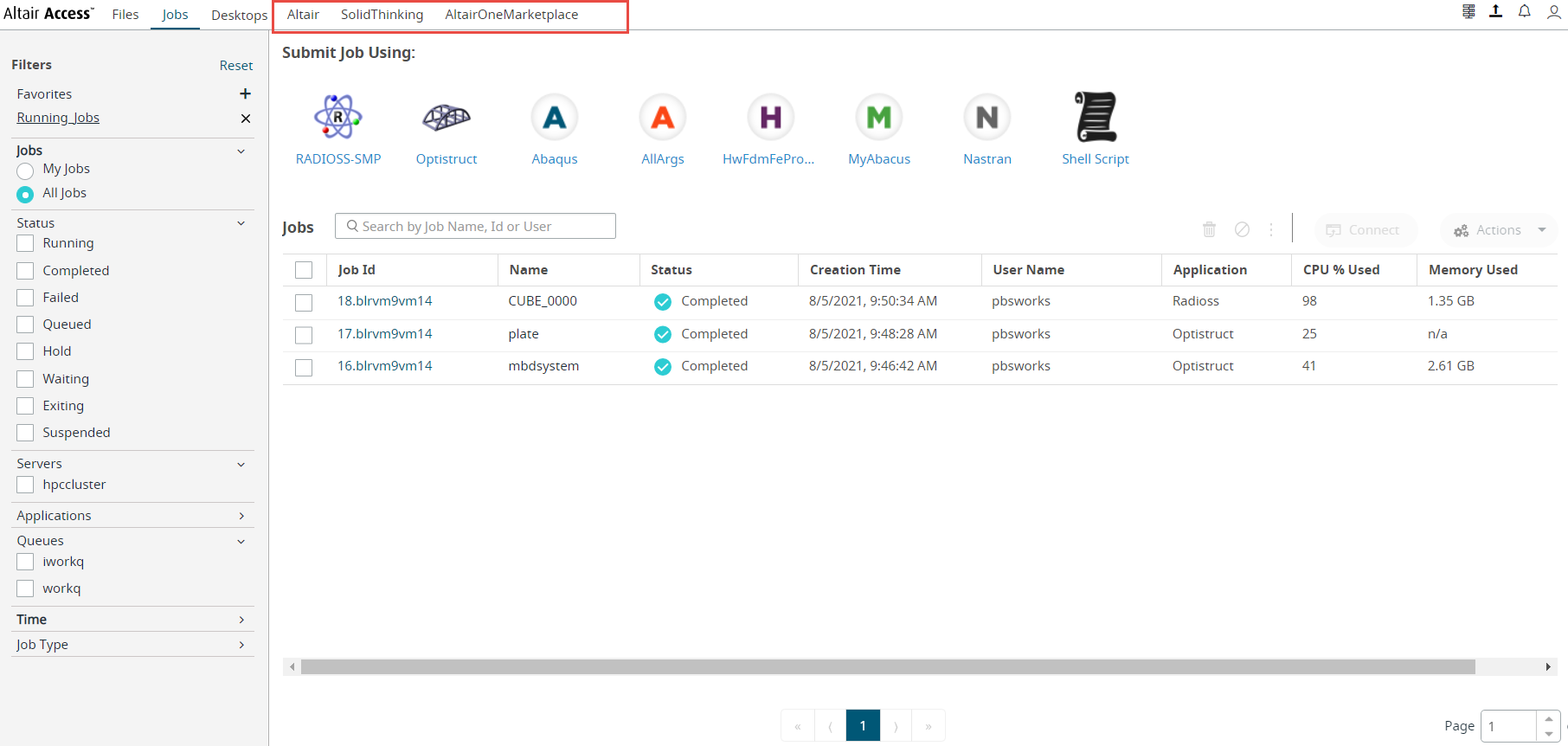Open the Optistruct application icon

click(447, 117)
